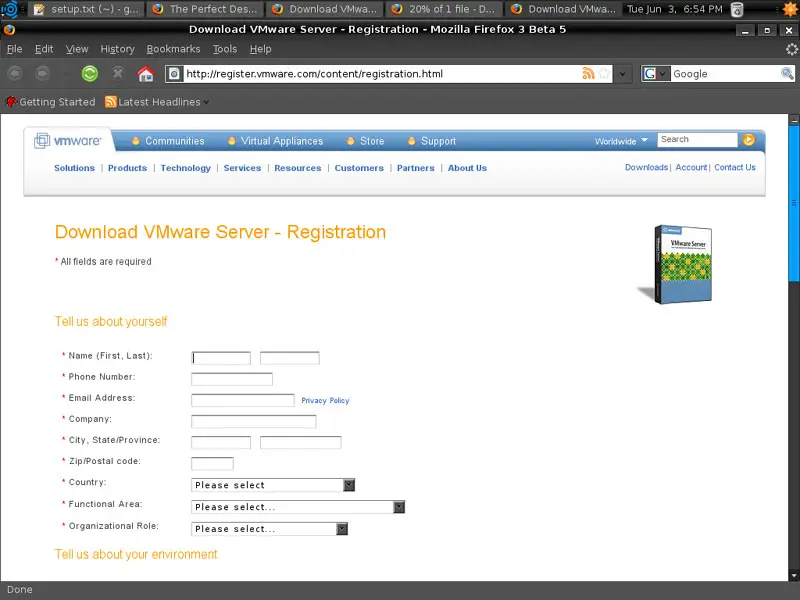The width and height of the screenshot is (800, 600).
Task: Click the State/Province input field
Action: pyautogui.click(x=301, y=442)
